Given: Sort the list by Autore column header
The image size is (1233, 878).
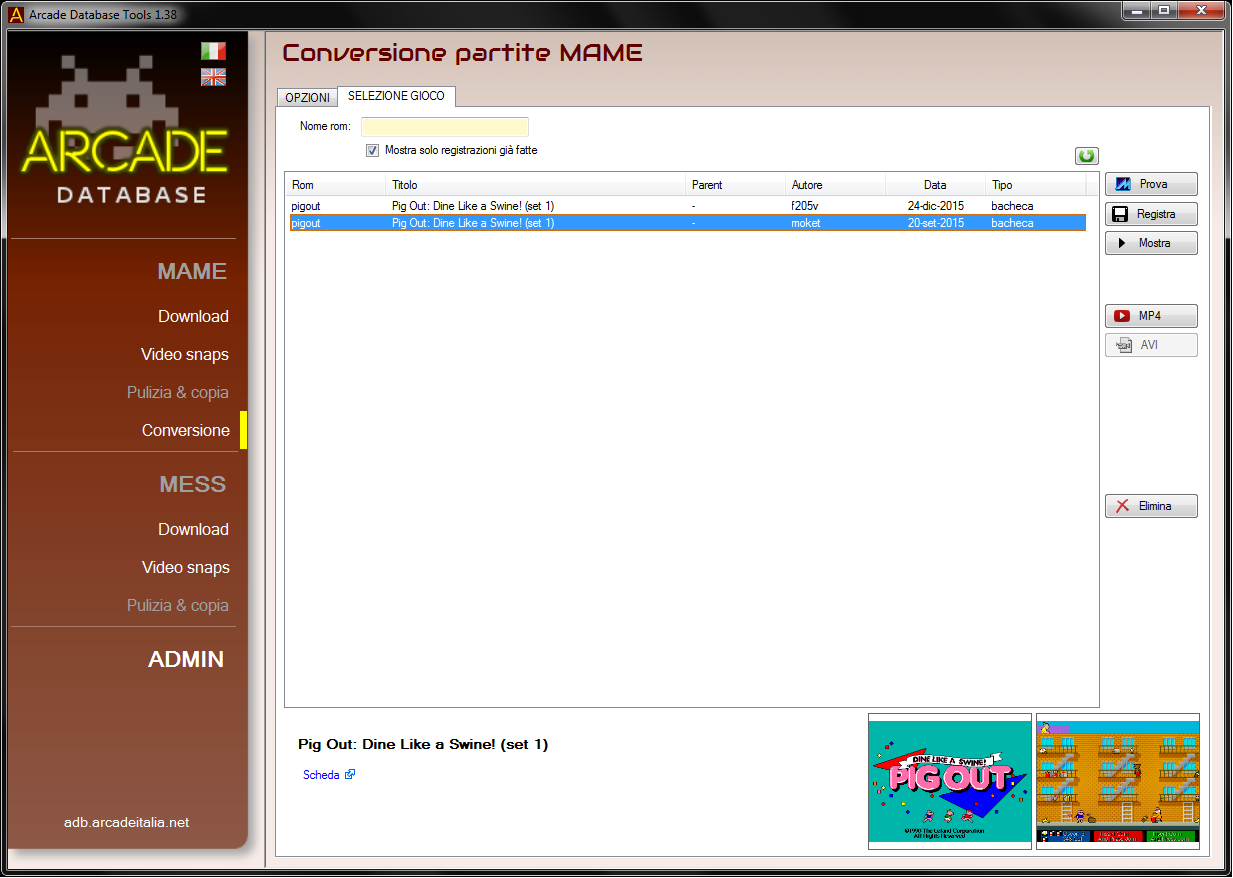Looking at the screenshot, I should coord(834,185).
